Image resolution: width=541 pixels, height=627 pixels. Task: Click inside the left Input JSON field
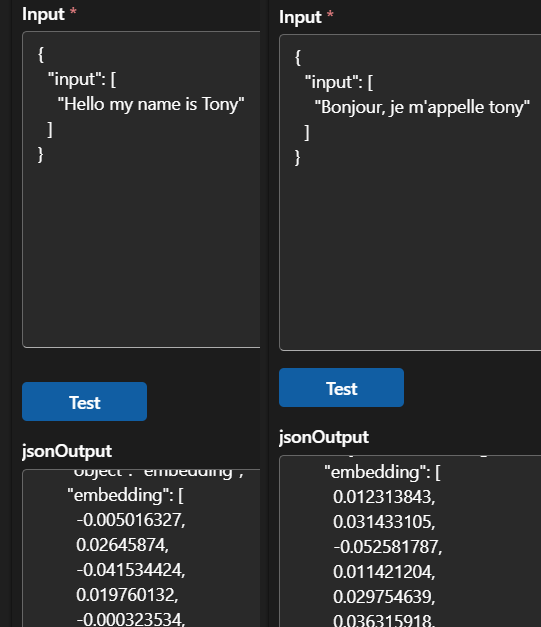click(141, 190)
